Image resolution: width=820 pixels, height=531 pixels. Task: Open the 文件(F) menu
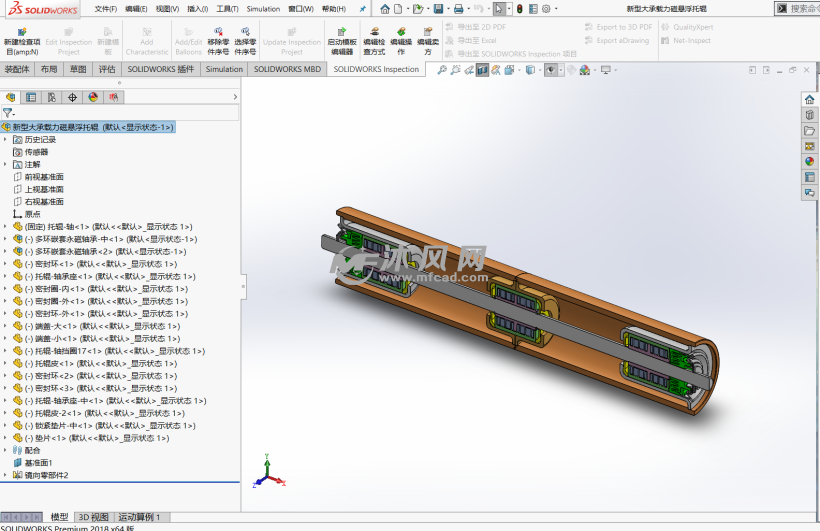(x=106, y=9)
